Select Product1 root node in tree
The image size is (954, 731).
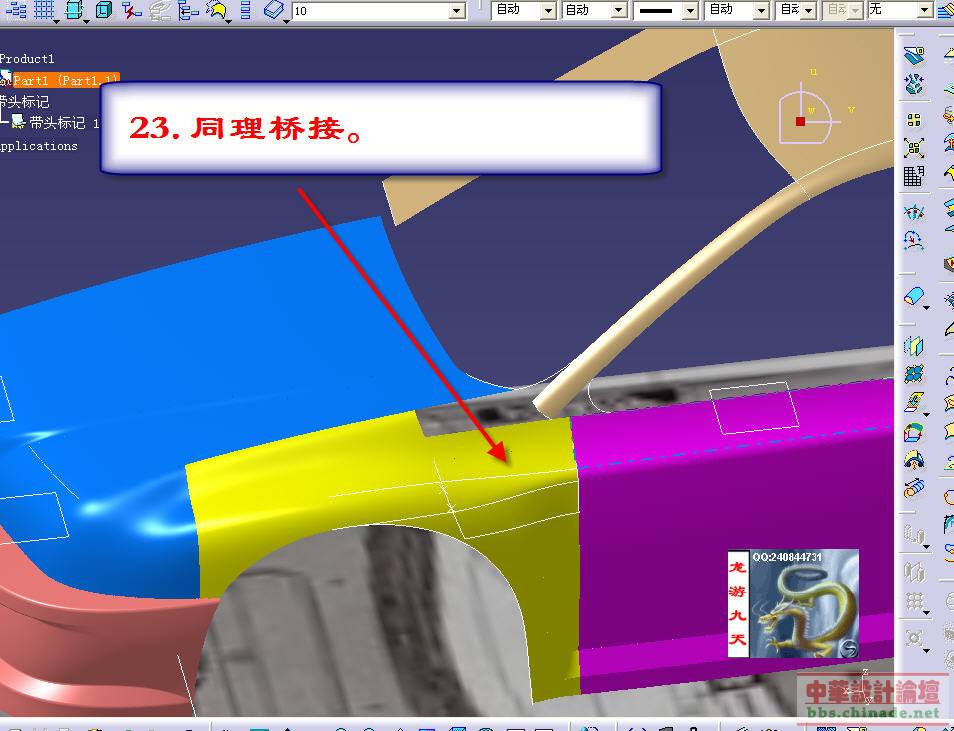point(27,59)
